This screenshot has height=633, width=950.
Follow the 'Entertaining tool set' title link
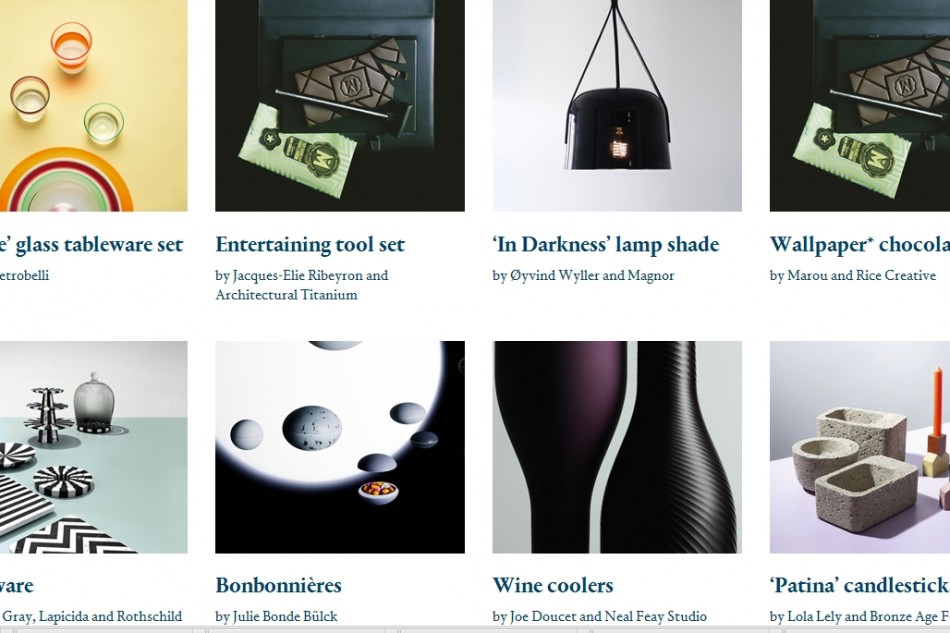[x=310, y=245]
